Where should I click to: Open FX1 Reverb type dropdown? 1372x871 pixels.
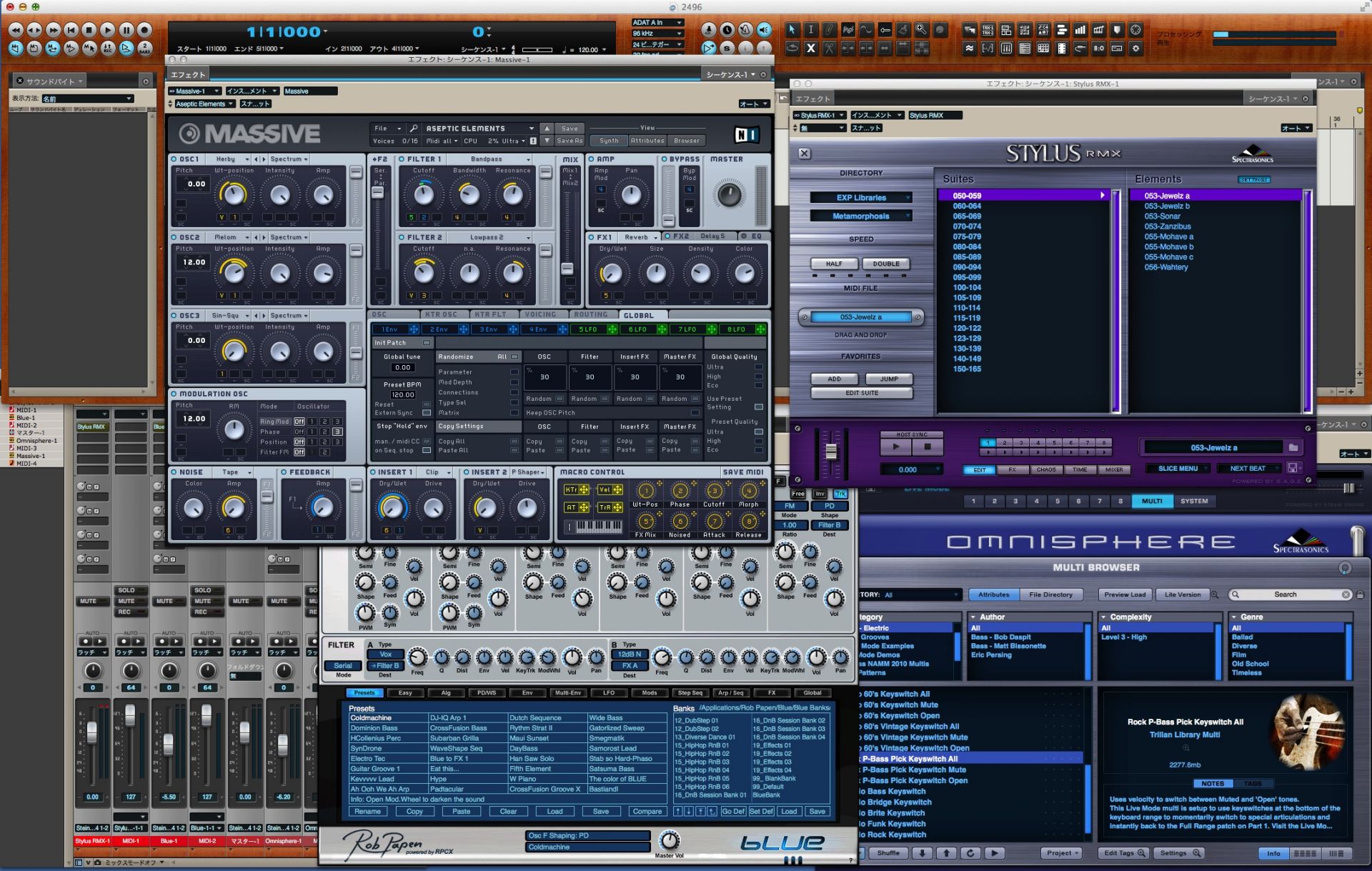click(640, 237)
